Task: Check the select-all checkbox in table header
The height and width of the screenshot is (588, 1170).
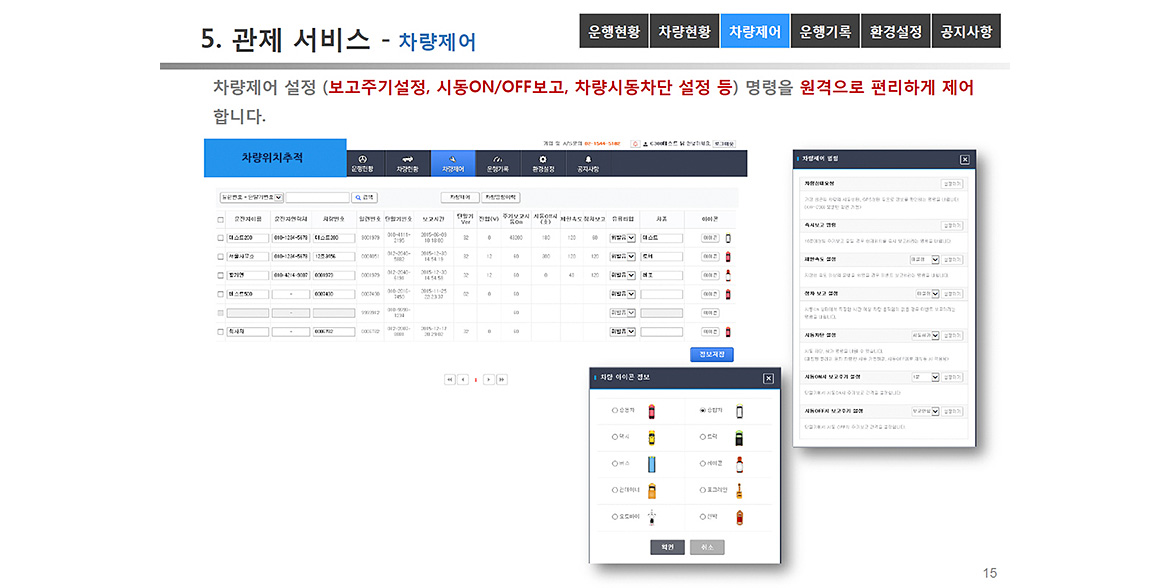Action: pyautogui.click(x=221, y=219)
